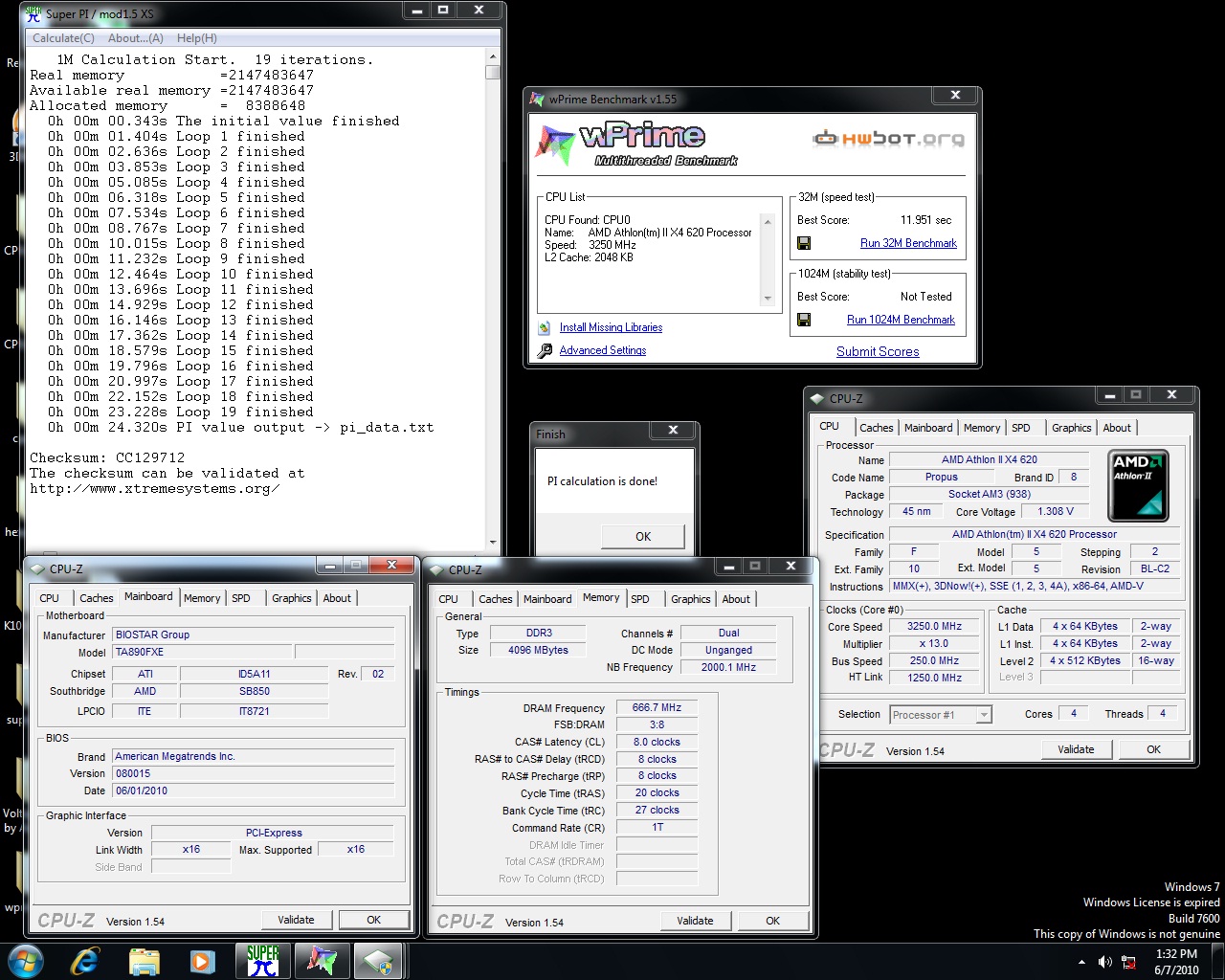Click Validate in Memory CPU-Z window
Viewport: 1225px width, 980px height.
695,921
